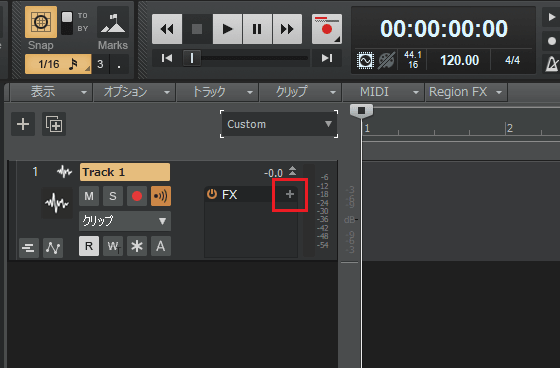Click the Record button in transport
This screenshot has width=560, height=368.
326,29
